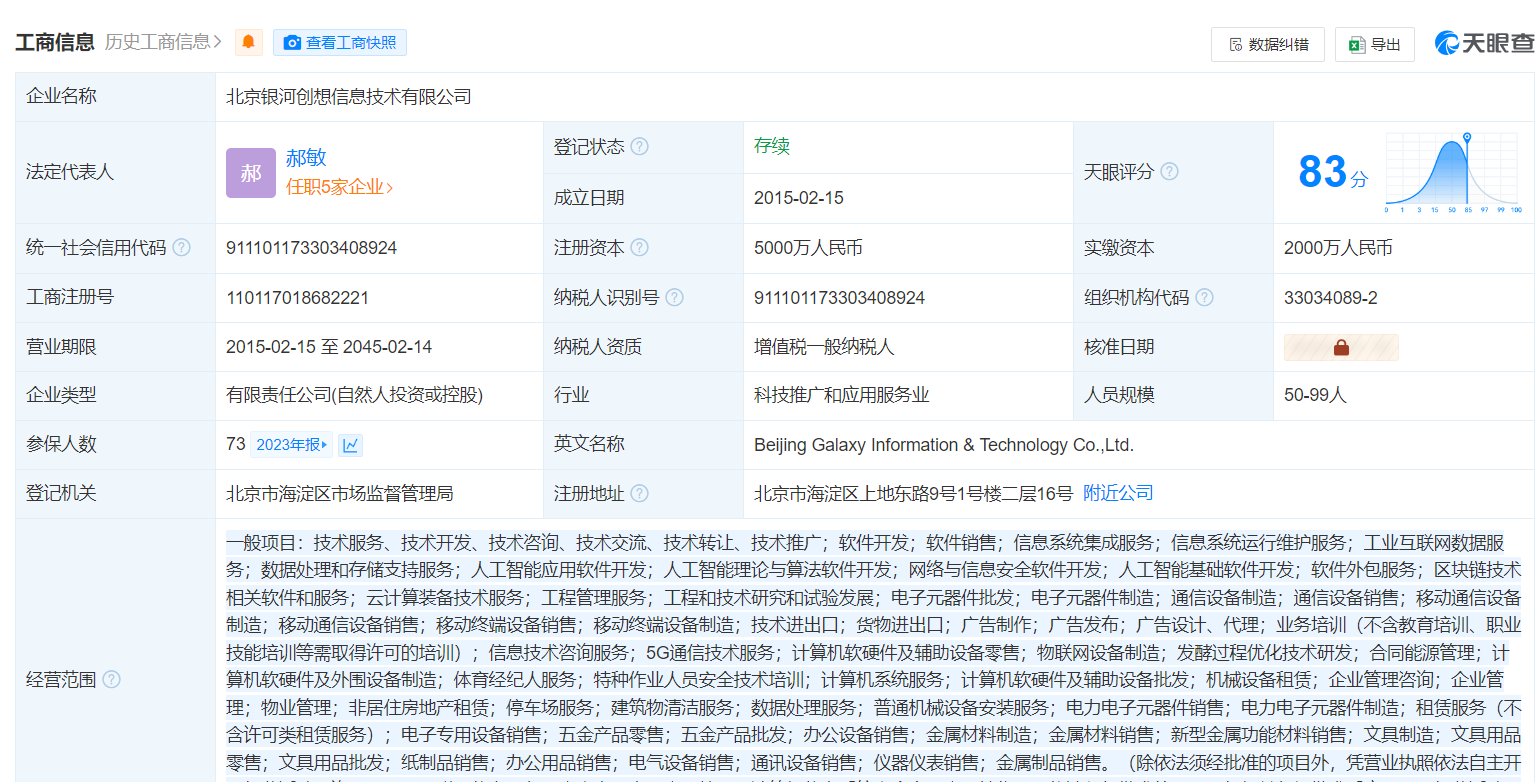Screen dimensions: 1540x782
Task: Export data with the 导出 button
Action: pyautogui.click(x=1375, y=44)
